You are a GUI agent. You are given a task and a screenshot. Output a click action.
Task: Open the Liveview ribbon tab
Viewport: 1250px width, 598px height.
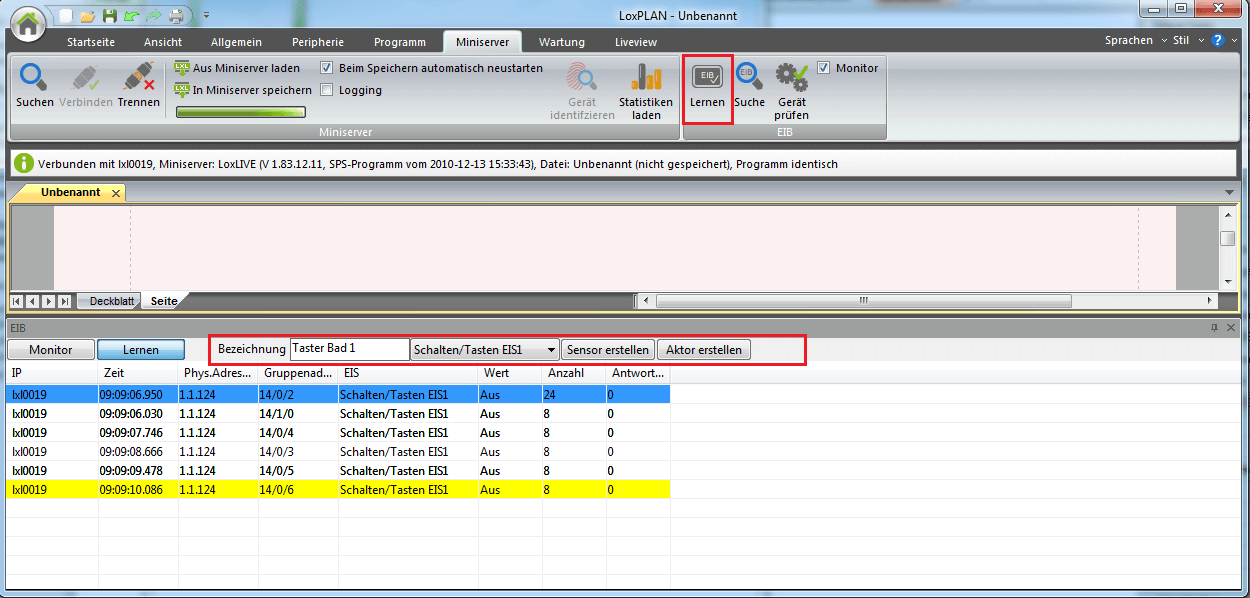636,42
